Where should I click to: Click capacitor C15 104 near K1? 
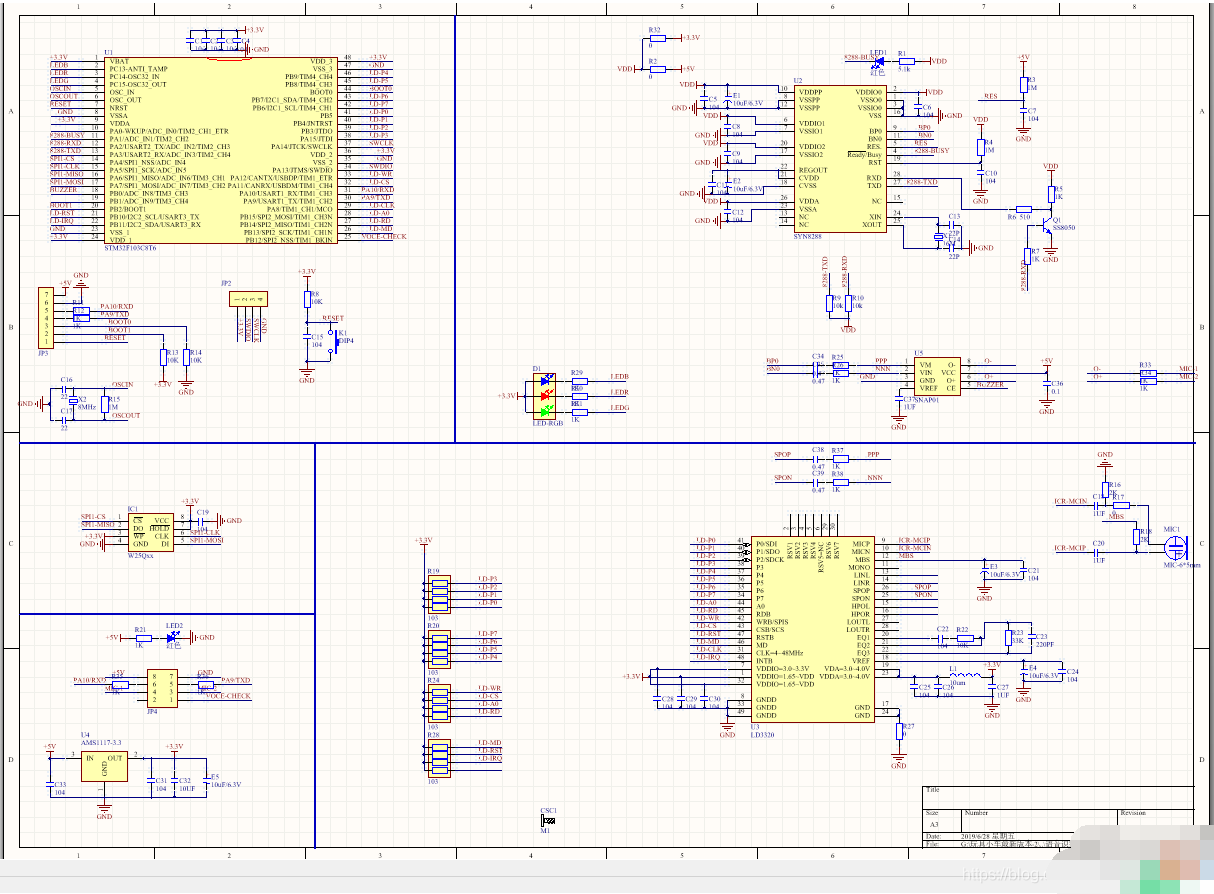pyautogui.click(x=306, y=338)
